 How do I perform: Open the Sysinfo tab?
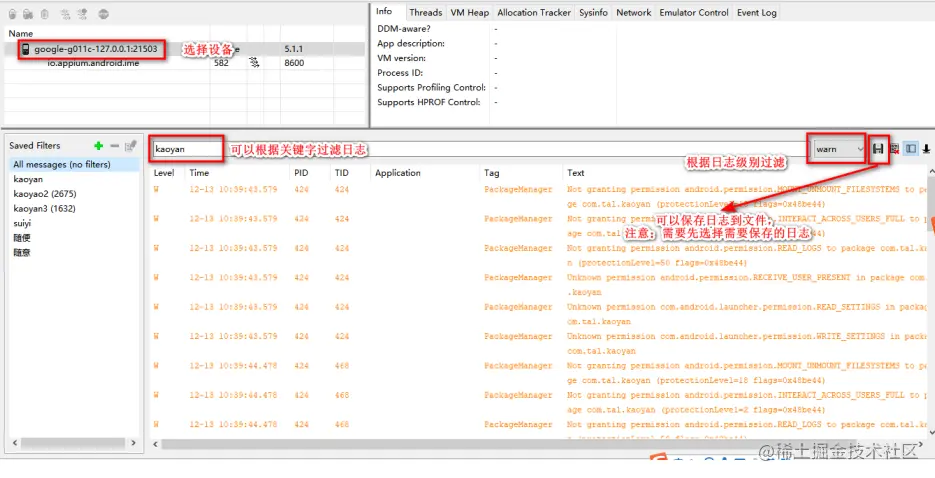point(593,13)
